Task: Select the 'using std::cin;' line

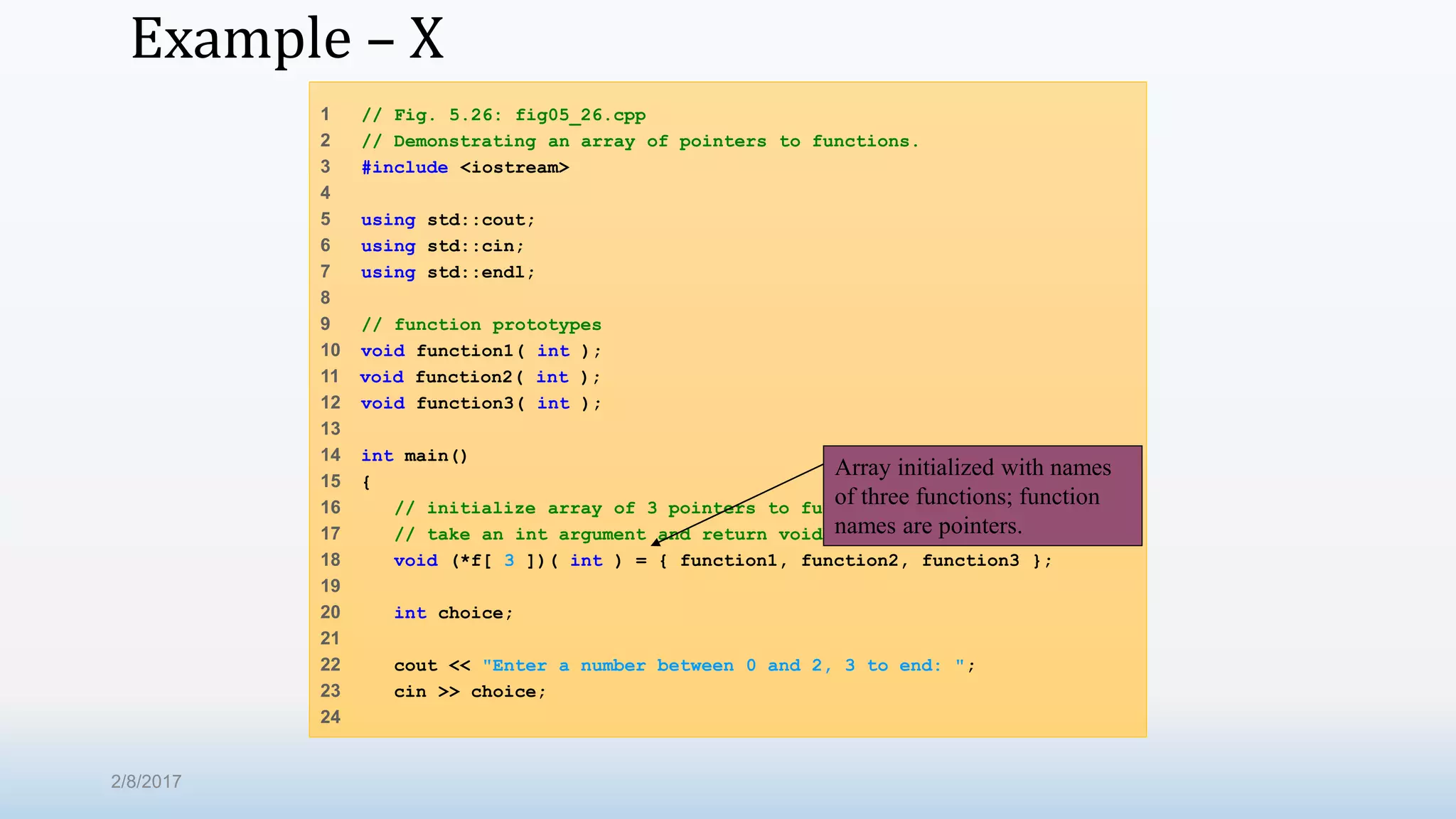Action: (442, 247)
